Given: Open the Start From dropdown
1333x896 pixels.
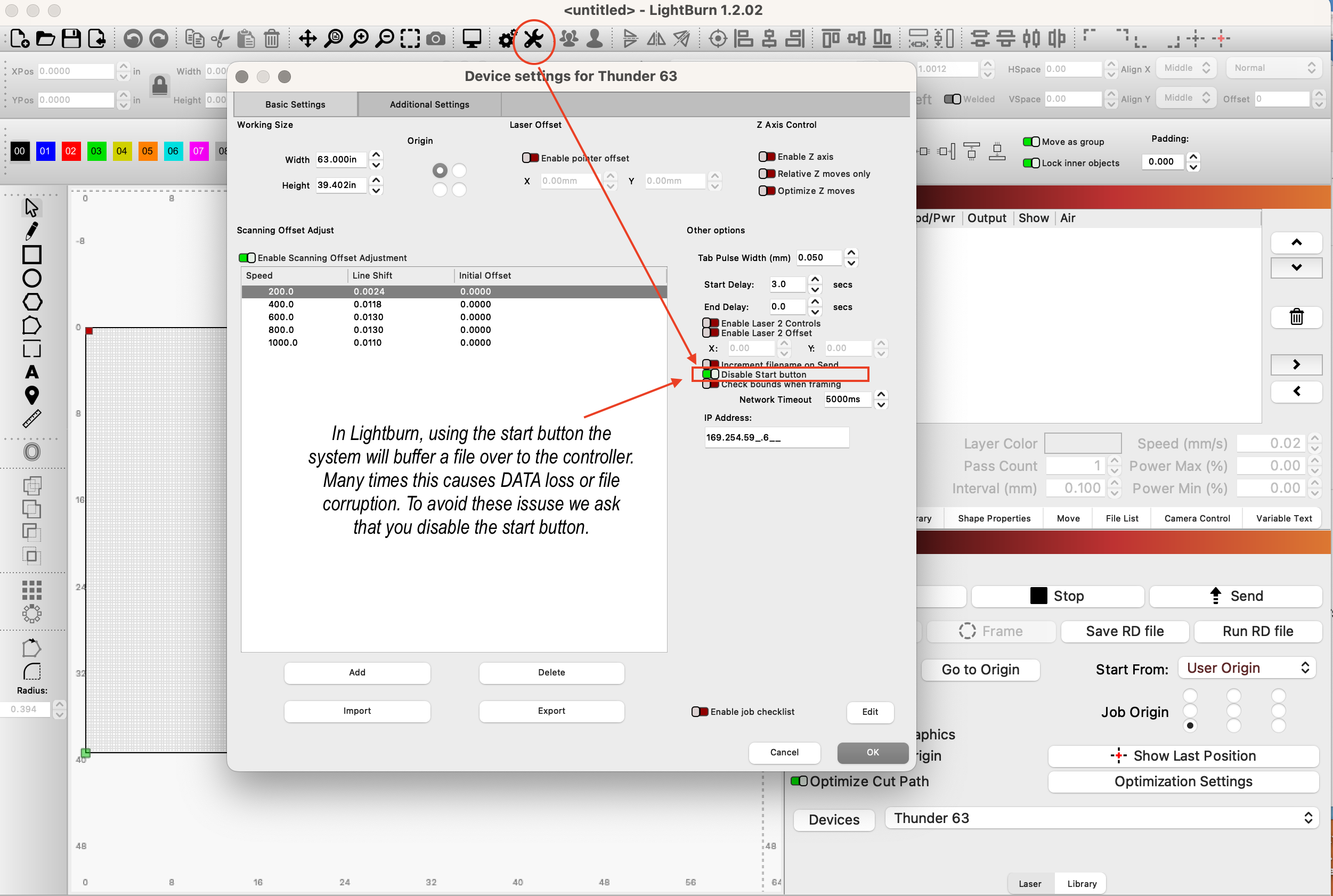Looking at the screenshot, I should (x=1247, y=668).
